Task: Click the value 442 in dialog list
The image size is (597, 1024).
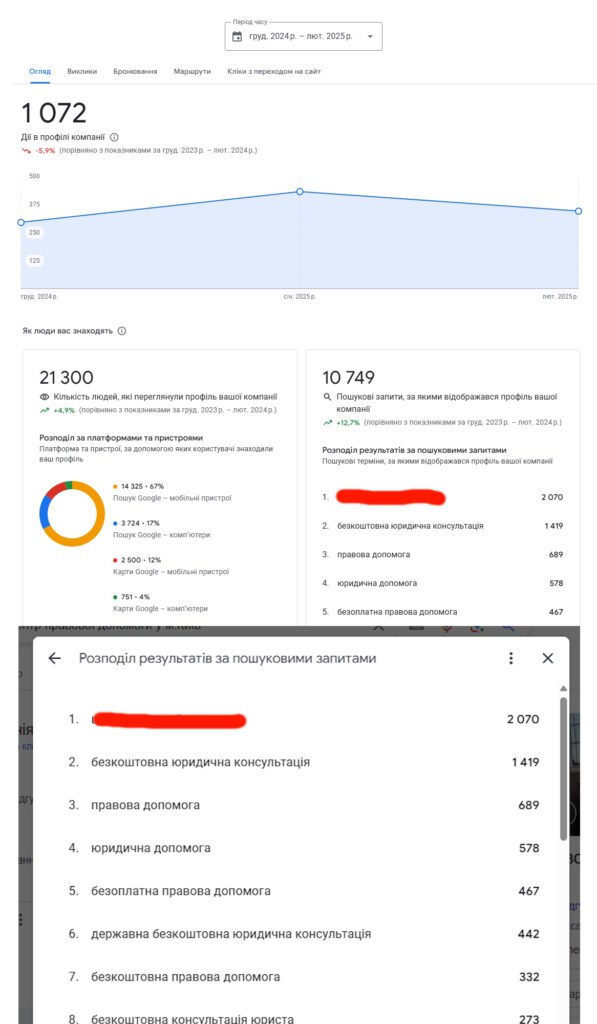Action: click(x=528, y=934)
